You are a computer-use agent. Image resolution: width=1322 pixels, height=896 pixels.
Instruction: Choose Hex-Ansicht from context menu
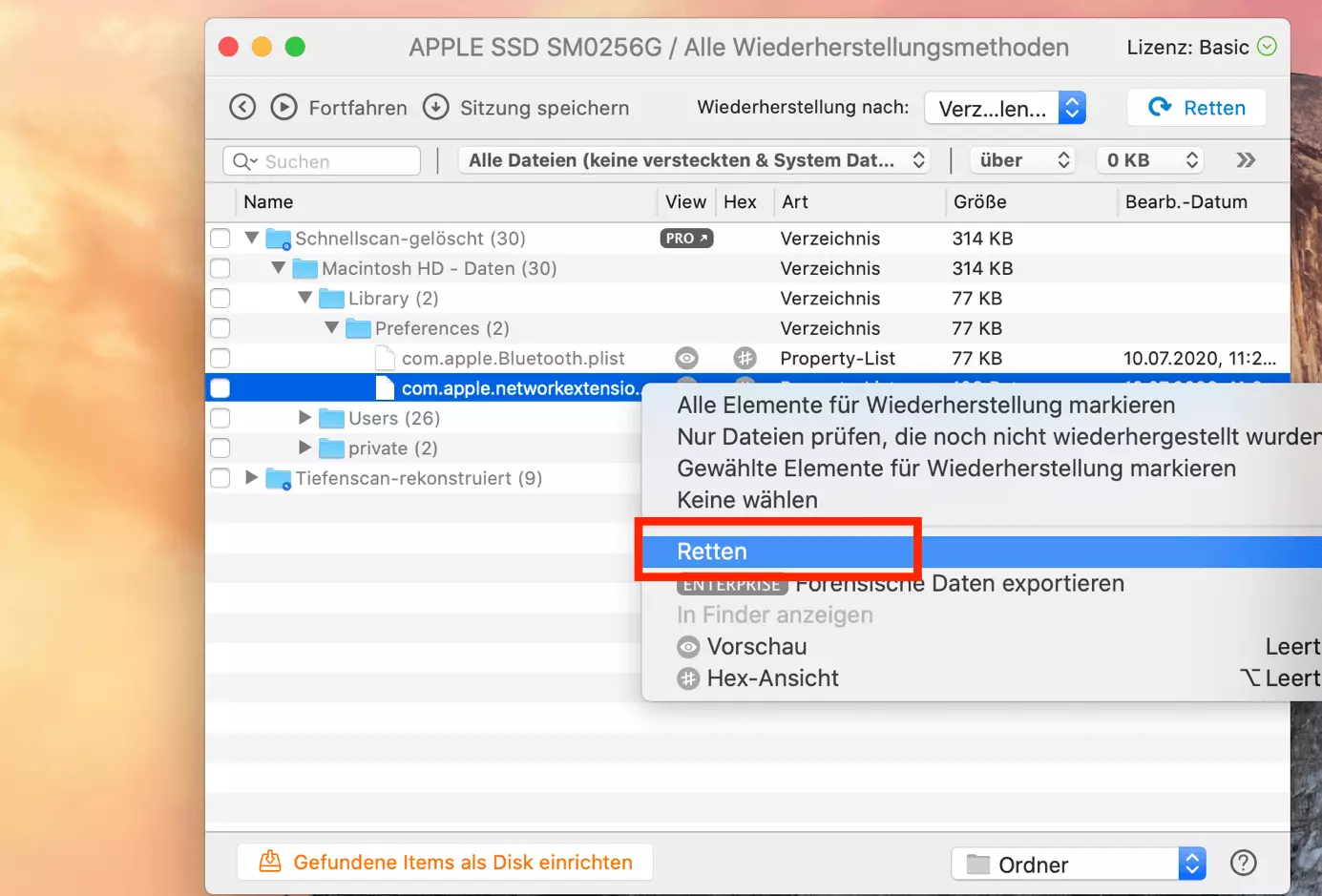point(772,678)
